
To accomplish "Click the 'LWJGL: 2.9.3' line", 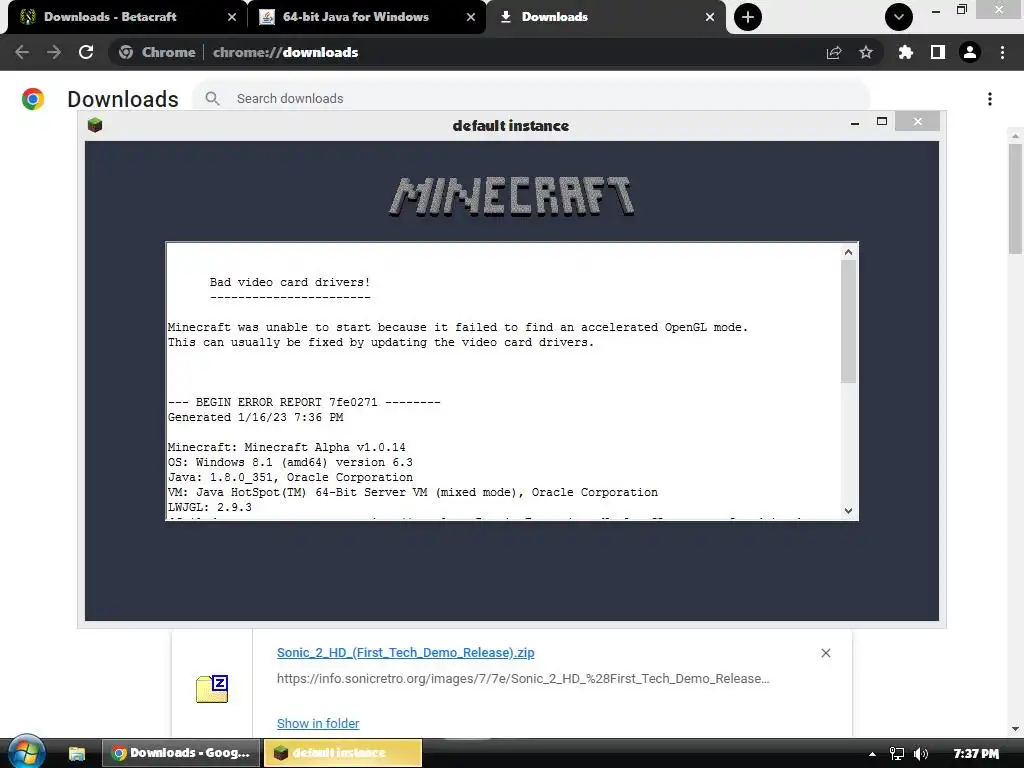I will pos(210,507).
